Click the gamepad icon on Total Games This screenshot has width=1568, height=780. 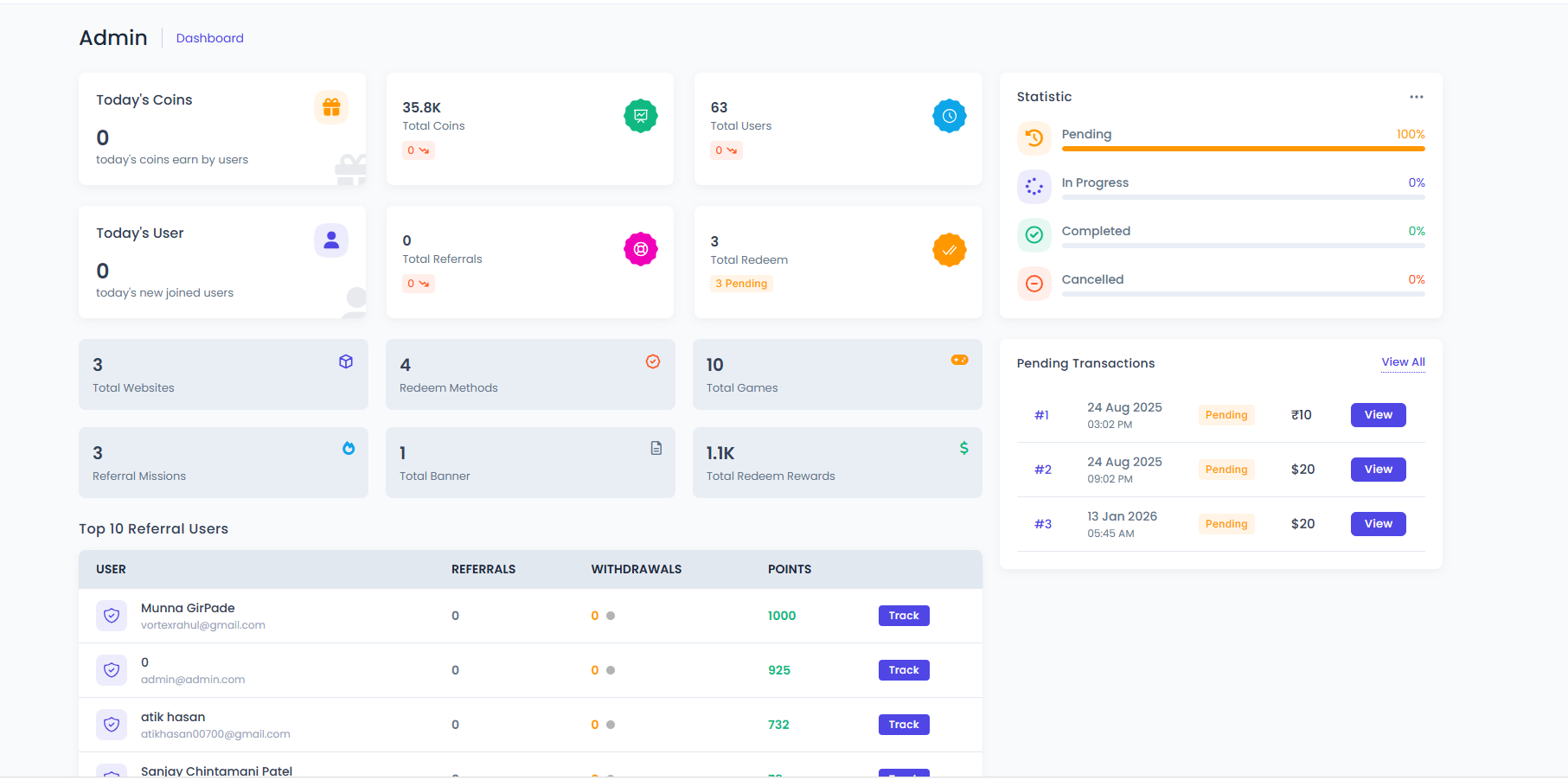pyautogui.click(x=959, y=360)
